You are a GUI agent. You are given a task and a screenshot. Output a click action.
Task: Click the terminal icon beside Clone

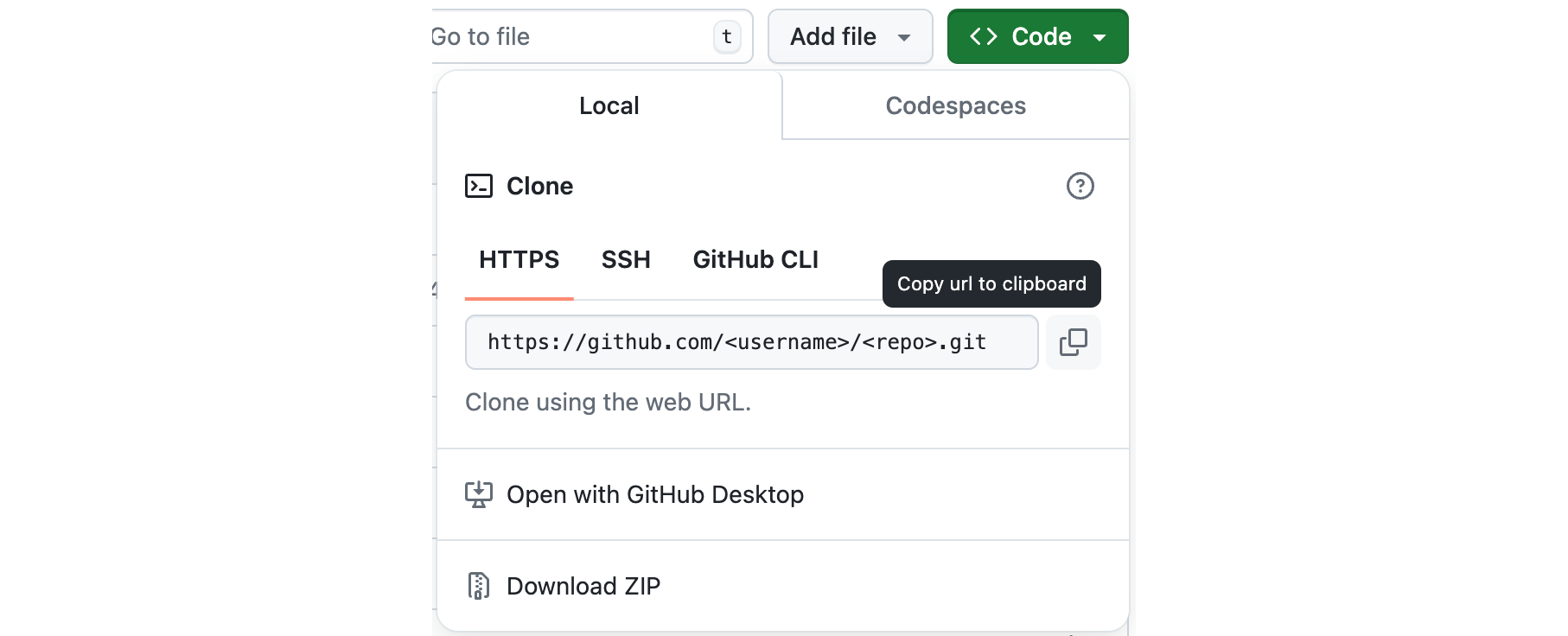[x=479, y=186]
